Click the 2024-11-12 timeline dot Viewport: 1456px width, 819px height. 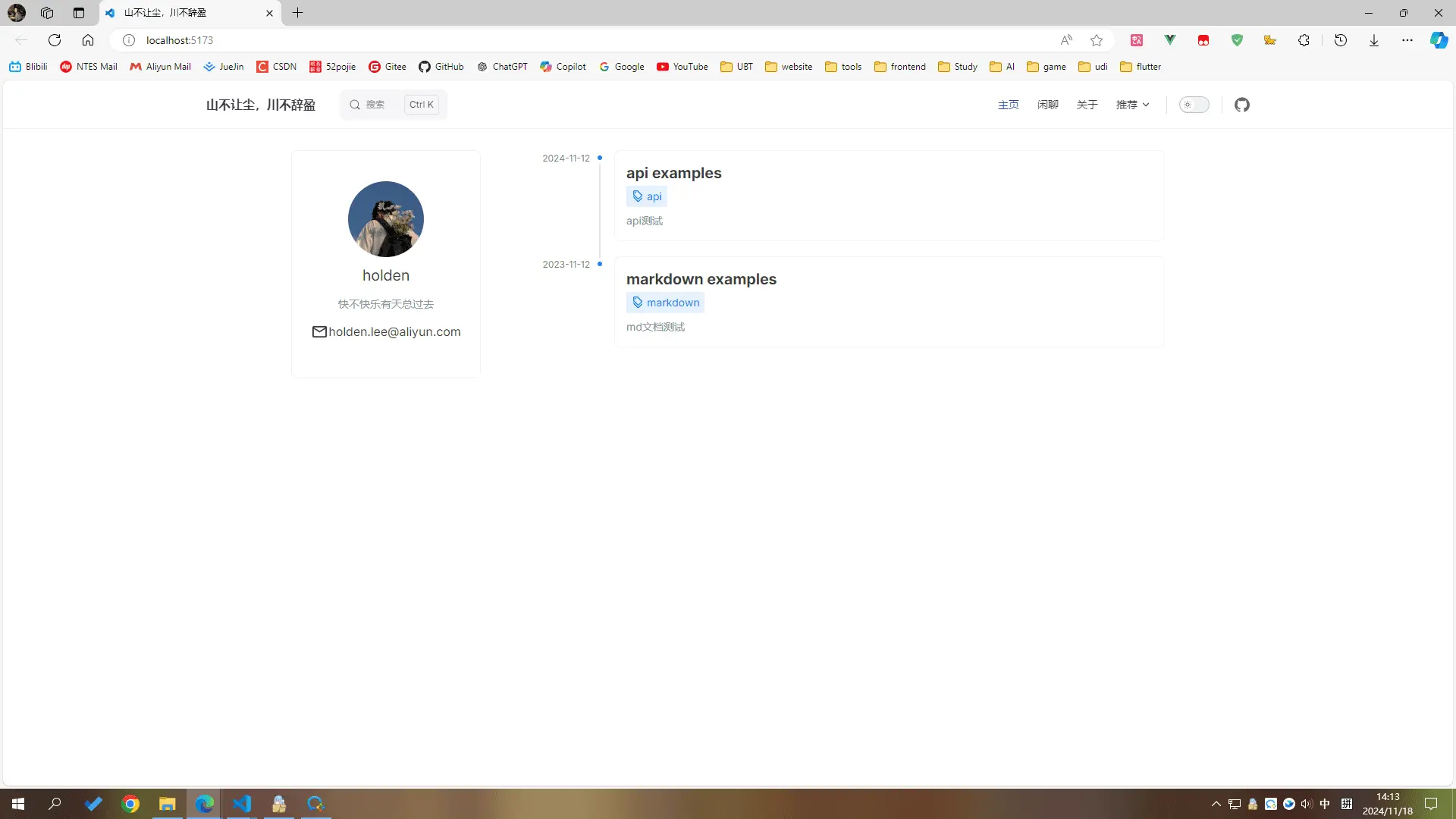pos(599,158)
